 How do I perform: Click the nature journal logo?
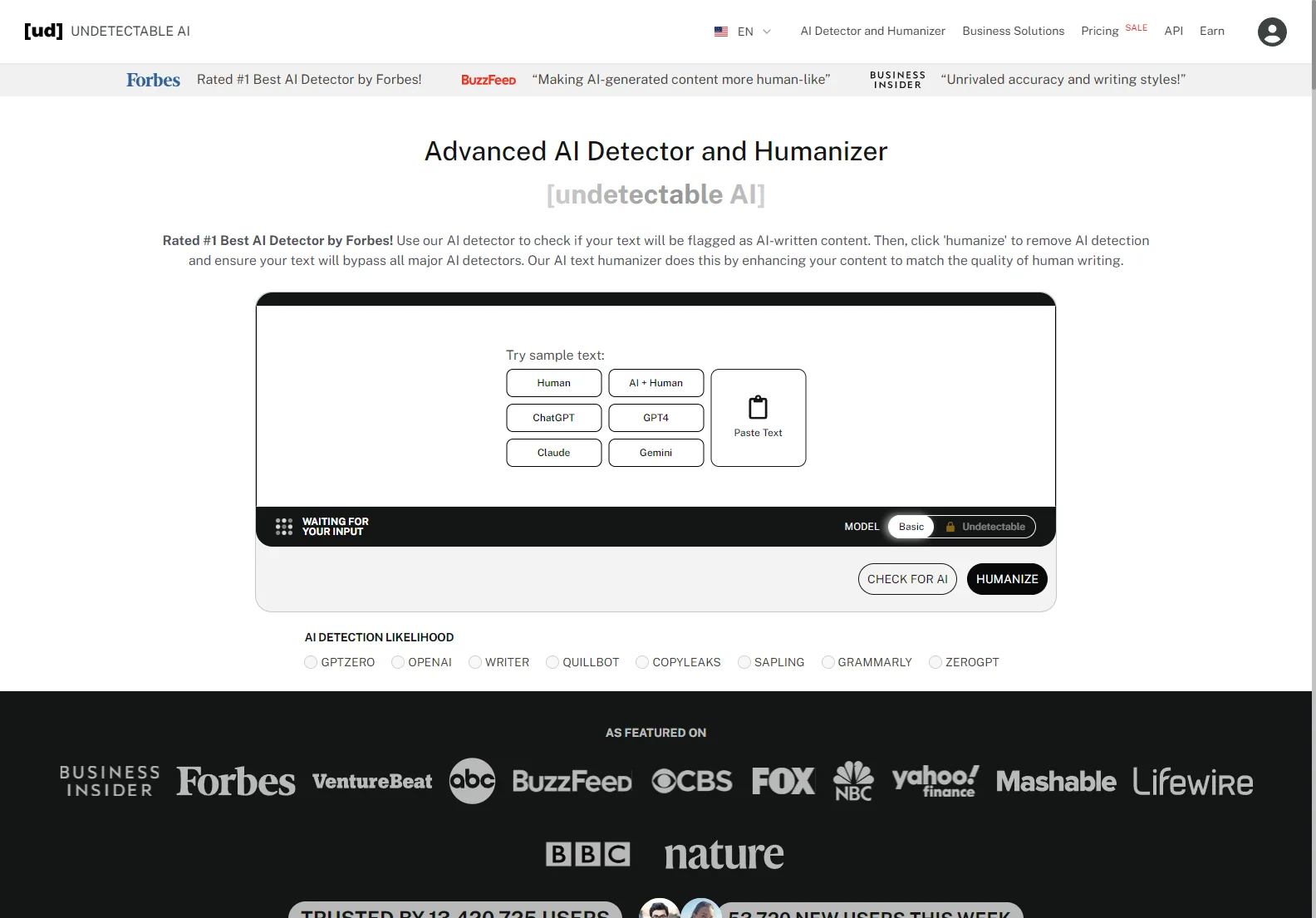(x=724, y=854)
